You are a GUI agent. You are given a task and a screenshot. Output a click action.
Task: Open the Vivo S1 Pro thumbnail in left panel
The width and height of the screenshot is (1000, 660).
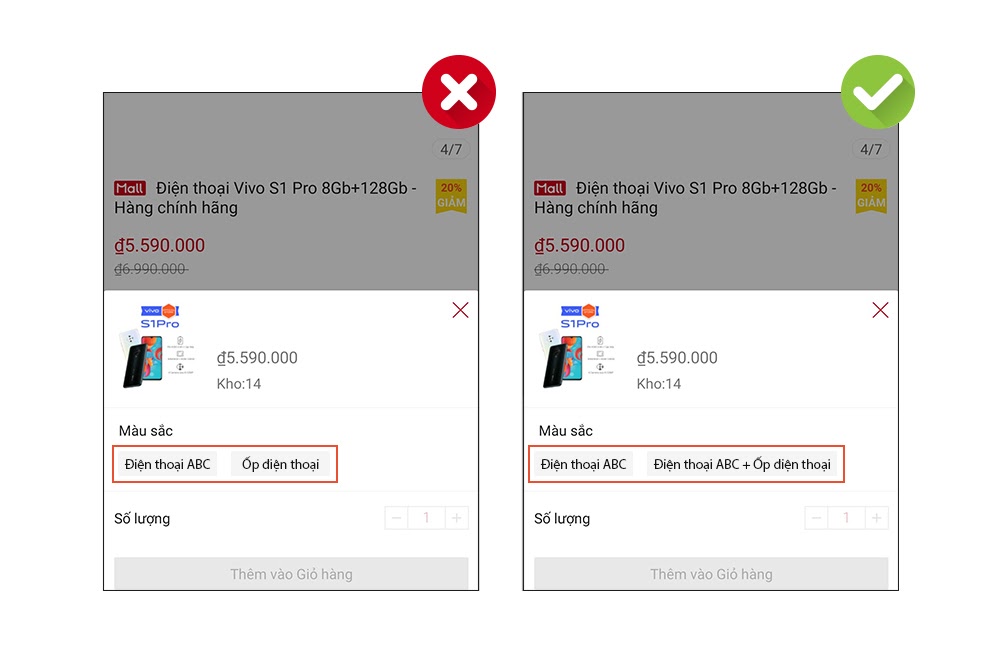pyautogui.click(x=160, y=346)
